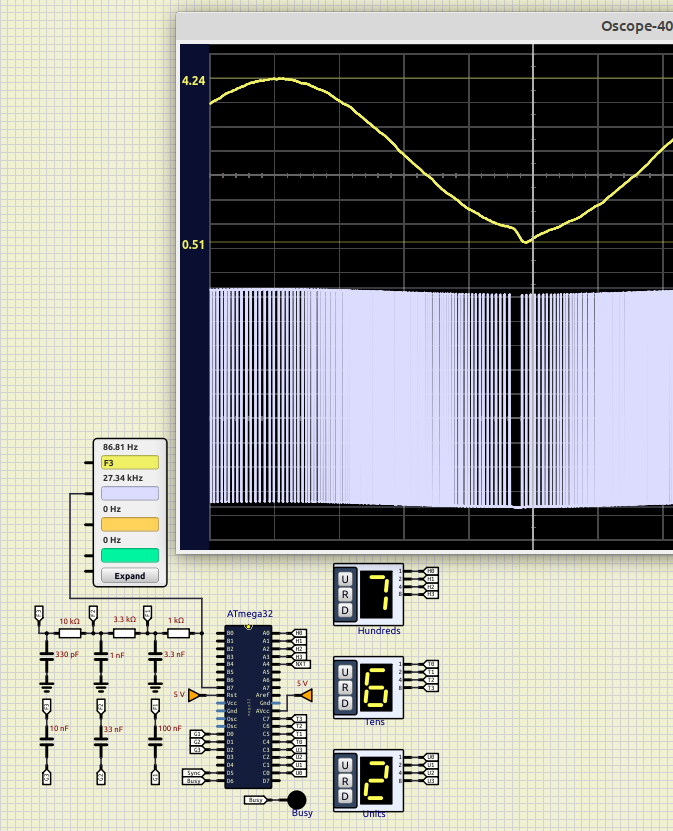Select the 10 kΩ resistor
673x831 pixels.
tap(69, 633)
